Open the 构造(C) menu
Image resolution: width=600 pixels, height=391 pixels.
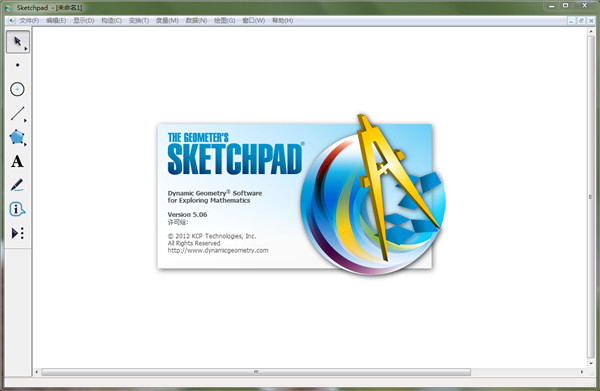point(111,21)
